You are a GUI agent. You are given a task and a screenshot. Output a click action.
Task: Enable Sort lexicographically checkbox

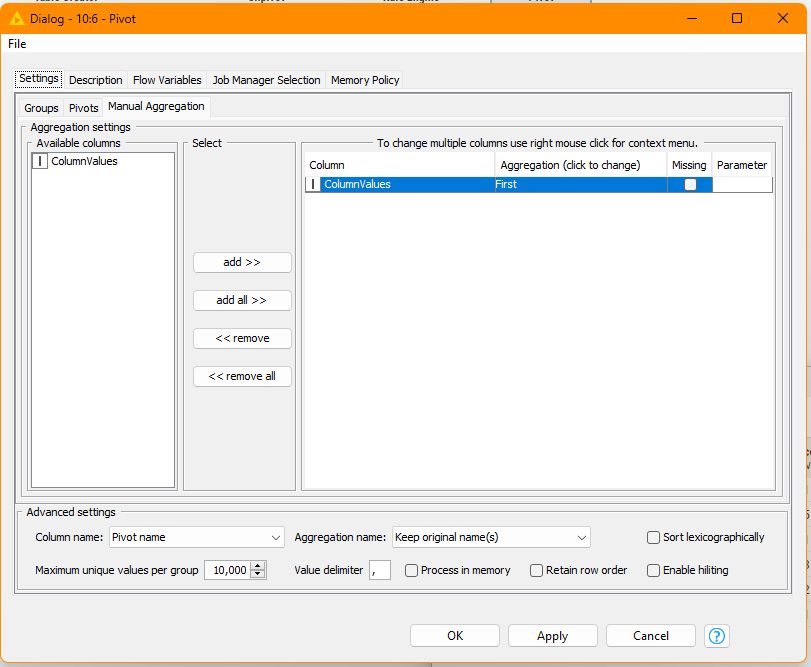pyautogui.click(x=654, y=537)
